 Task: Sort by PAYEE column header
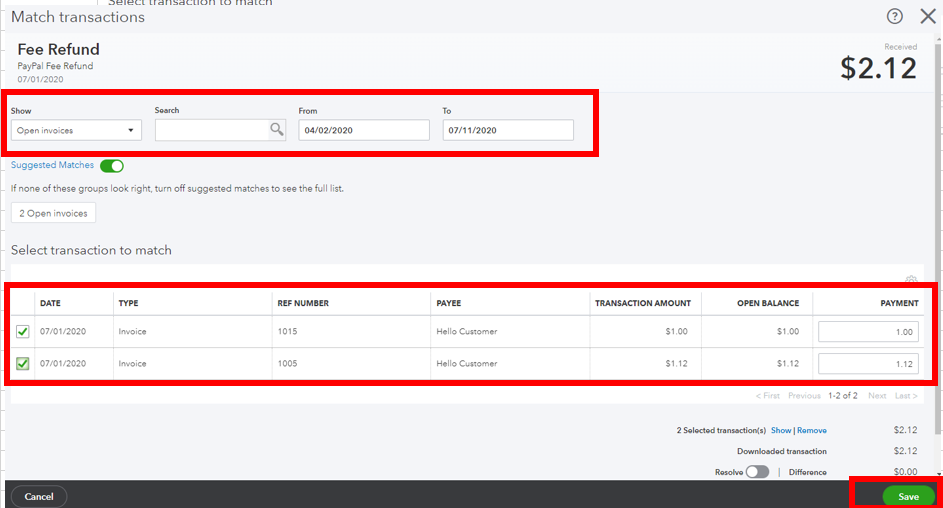pos(449,303)
